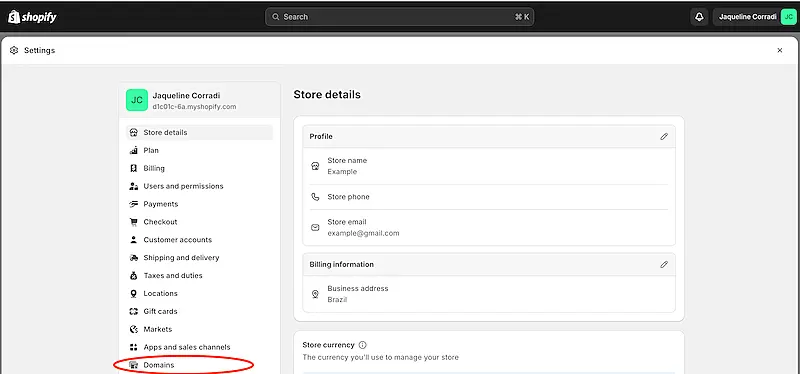Close the Settings panel
The width and height of the screenshot is (800, 374).
pyautogui.click(x=780, y=51)
